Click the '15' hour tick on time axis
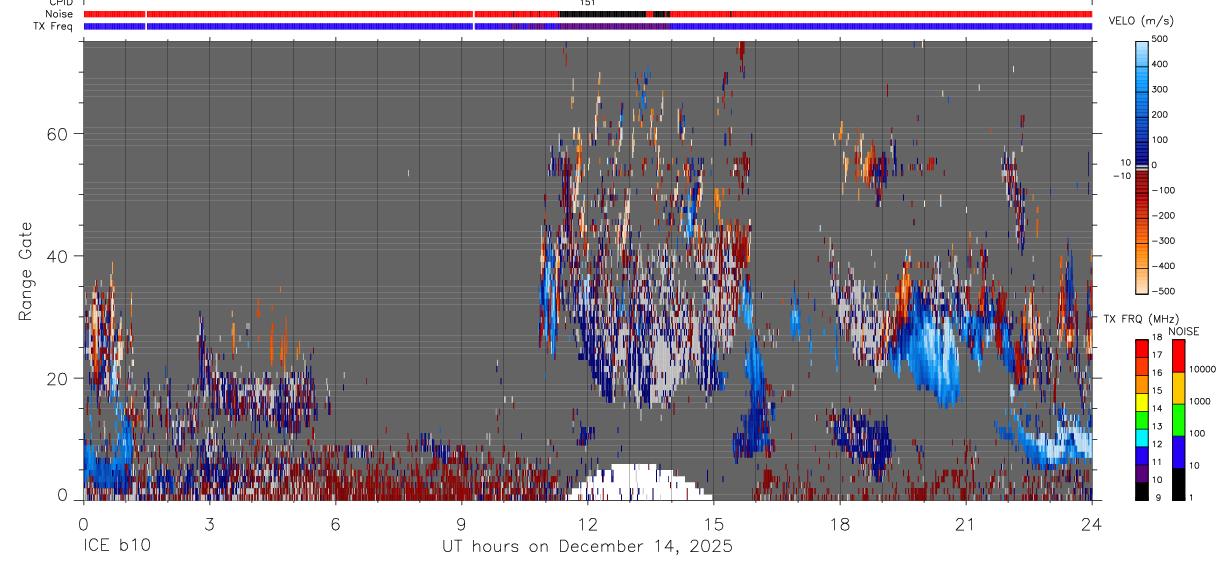 click(714, 524)
